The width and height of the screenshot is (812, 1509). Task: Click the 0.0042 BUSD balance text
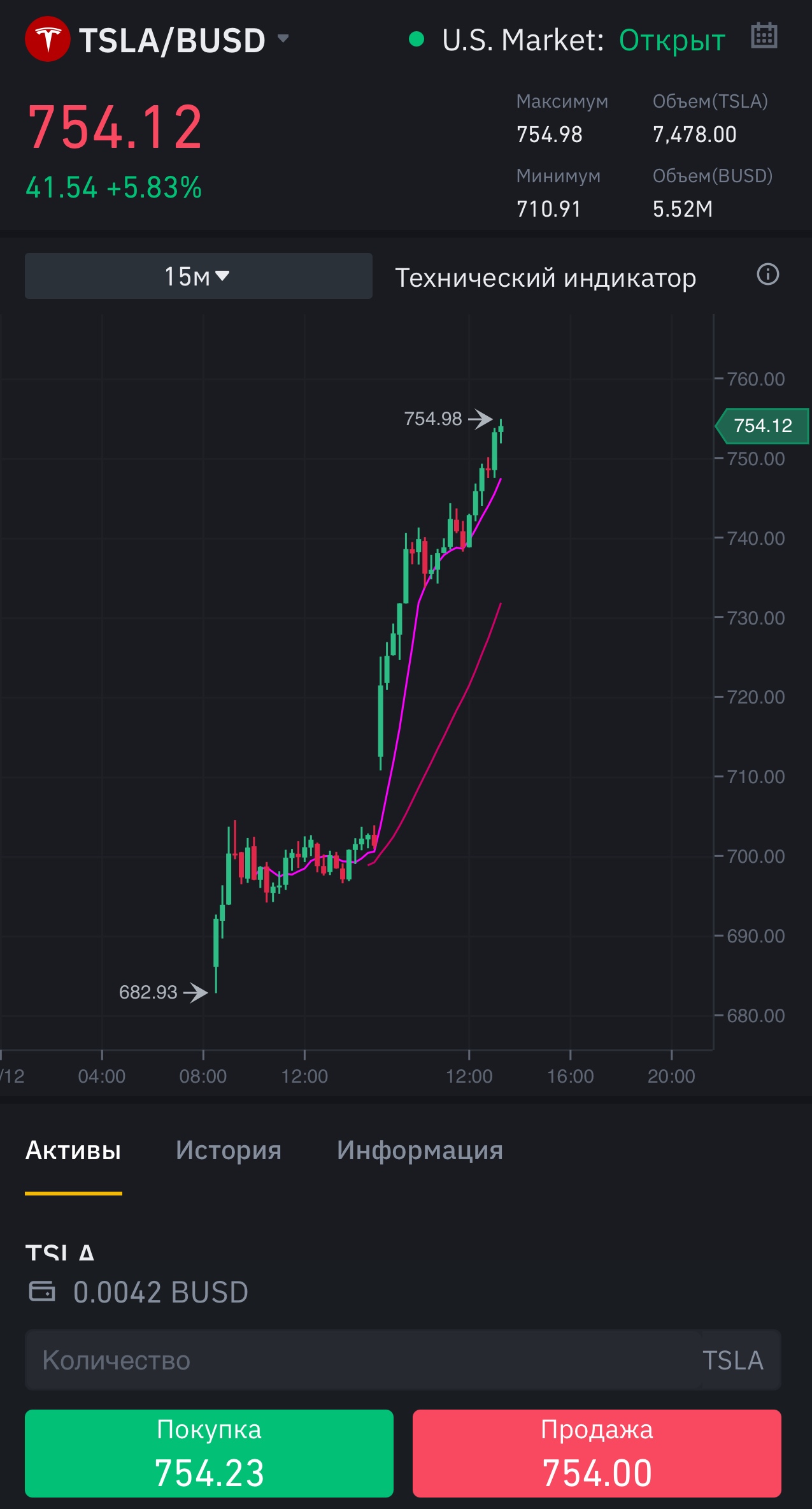pyautogui.click(x=160, y=1292)
